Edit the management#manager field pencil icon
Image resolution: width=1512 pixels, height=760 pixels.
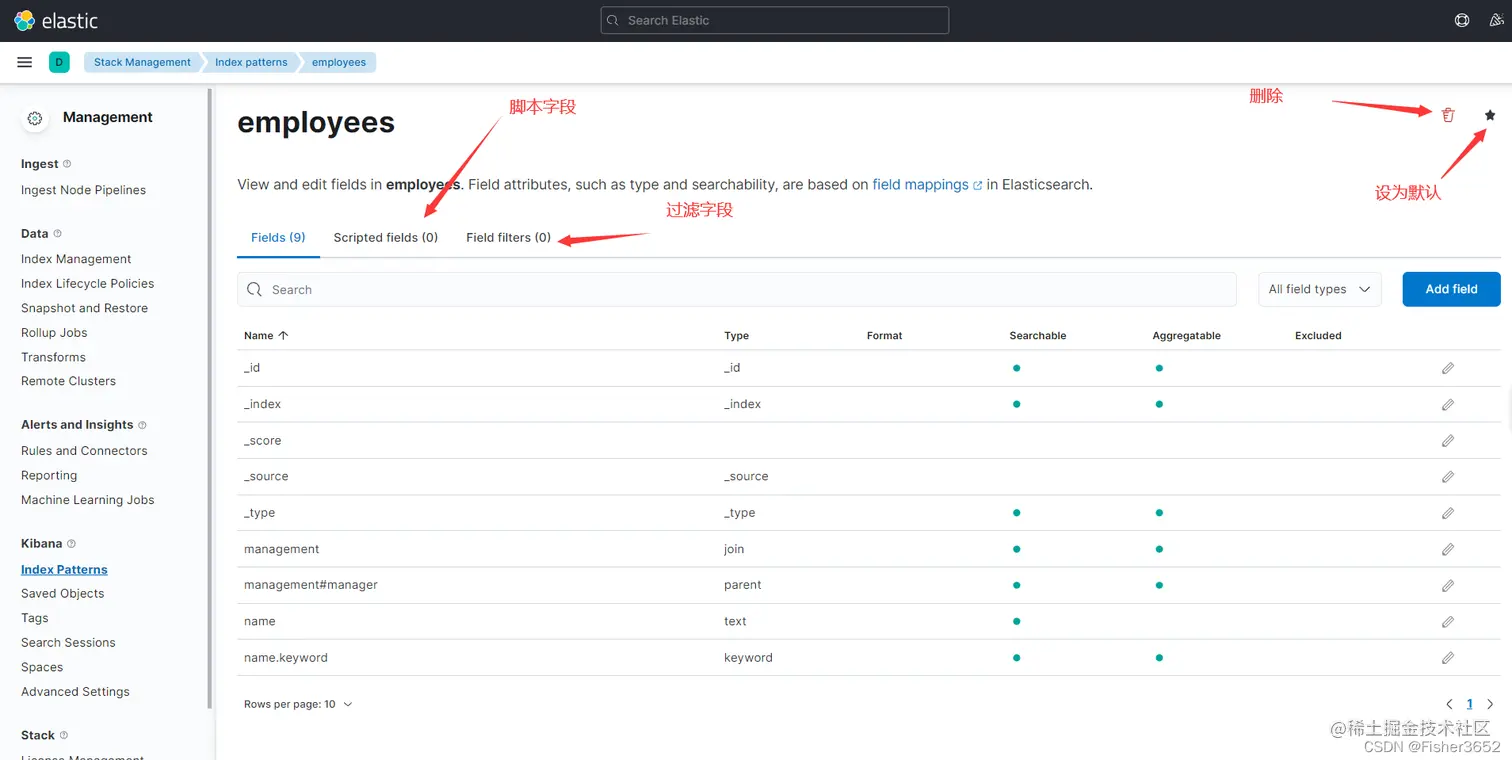point(1448,585)
